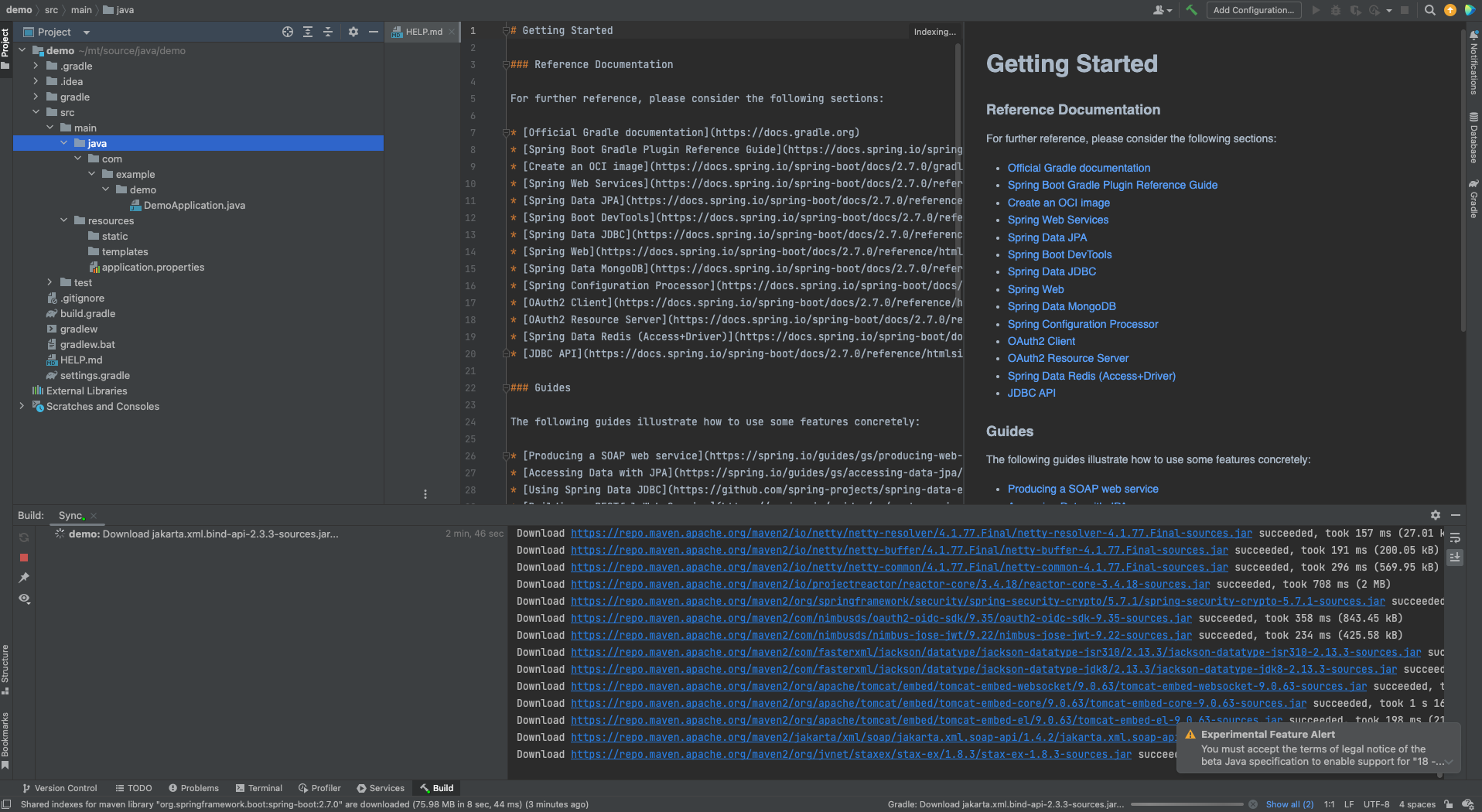This screenshot has width=1482, height=812.
Task: Hide the Build panel with minus icon
Action: (x=1456, y=515)
